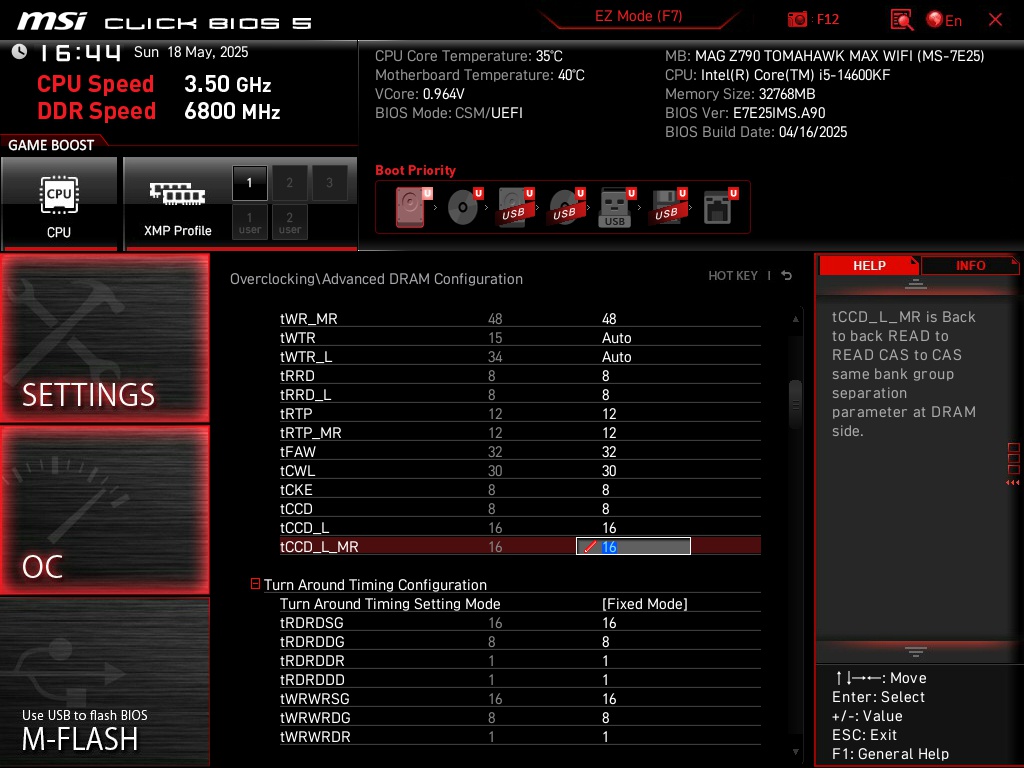Select the tWTR_L Auto value
The height and width of the screenshot is (768, 1024).
click(616, 357)
